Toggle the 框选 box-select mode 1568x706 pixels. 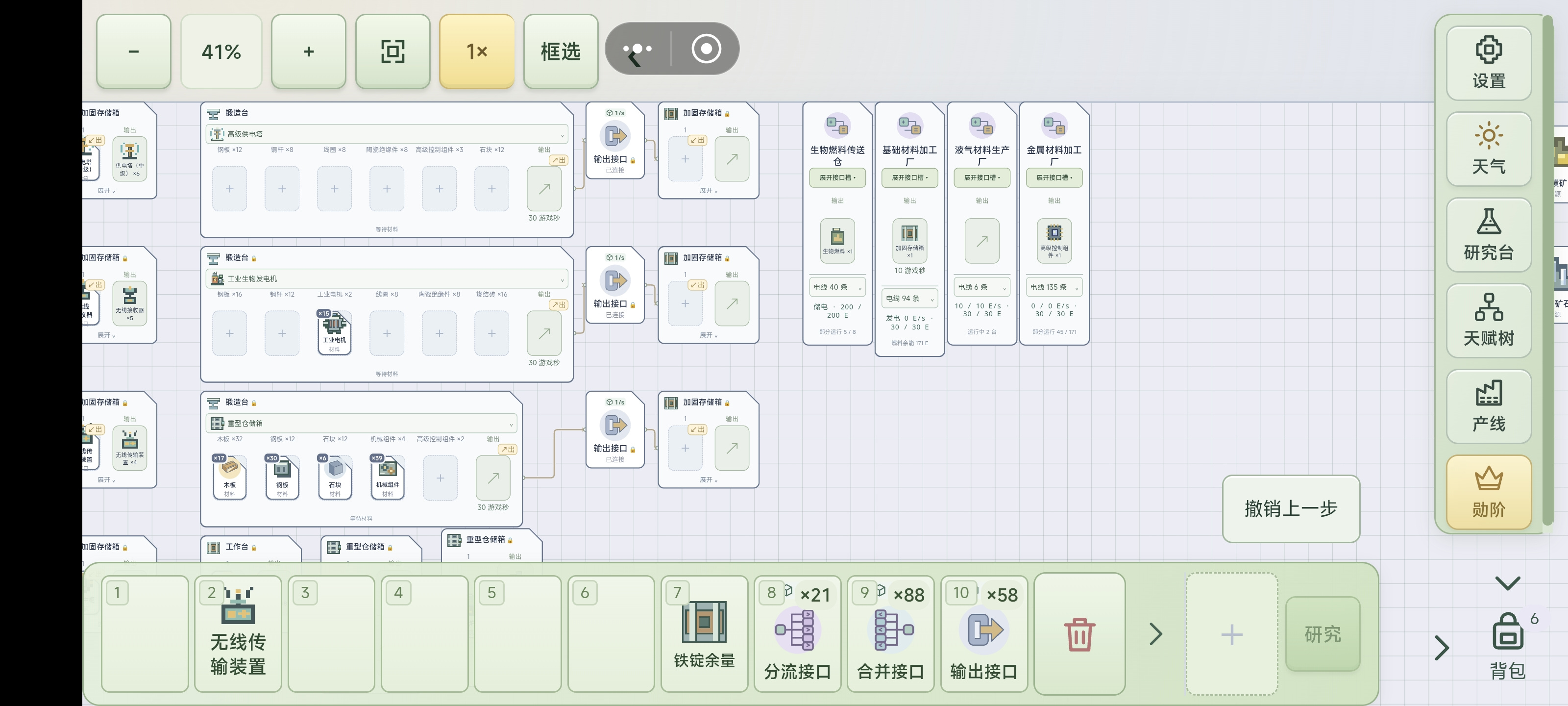click(x=561, y=52)
